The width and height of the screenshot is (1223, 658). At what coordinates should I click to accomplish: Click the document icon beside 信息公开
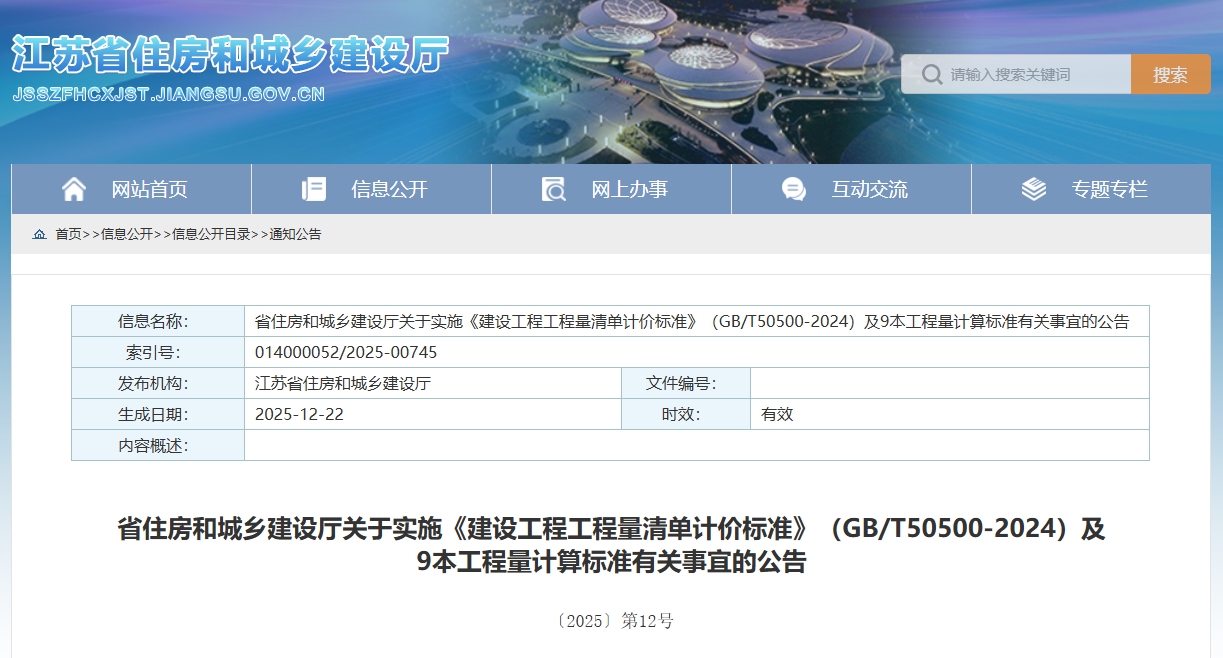click(x=315, y=187)
